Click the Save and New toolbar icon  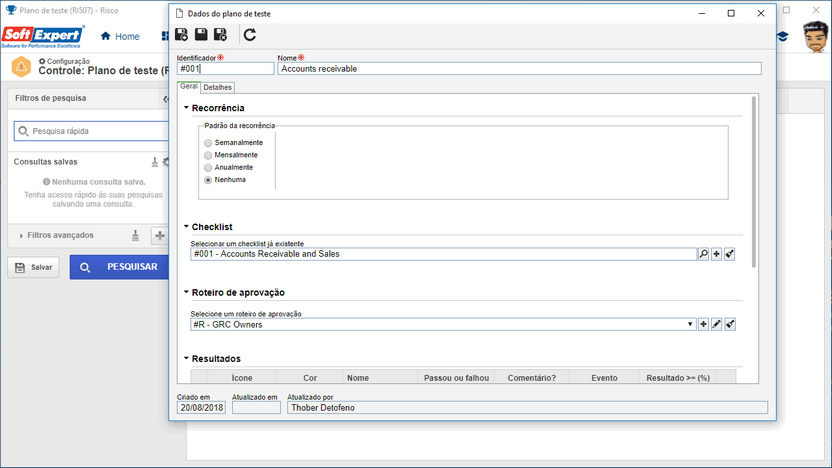tap(181, 35)
